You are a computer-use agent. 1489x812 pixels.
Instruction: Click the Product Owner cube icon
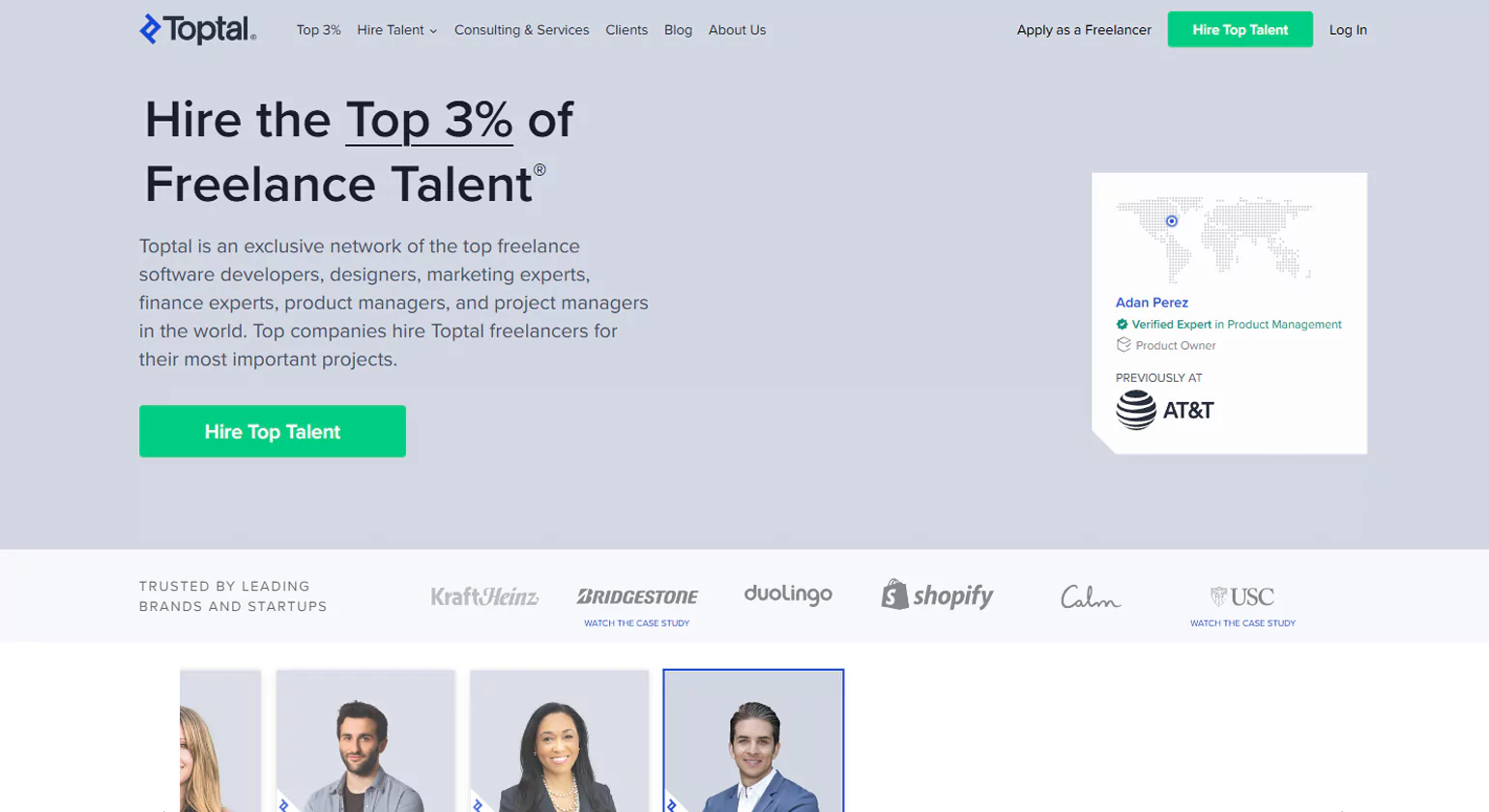pos(1123,345)
